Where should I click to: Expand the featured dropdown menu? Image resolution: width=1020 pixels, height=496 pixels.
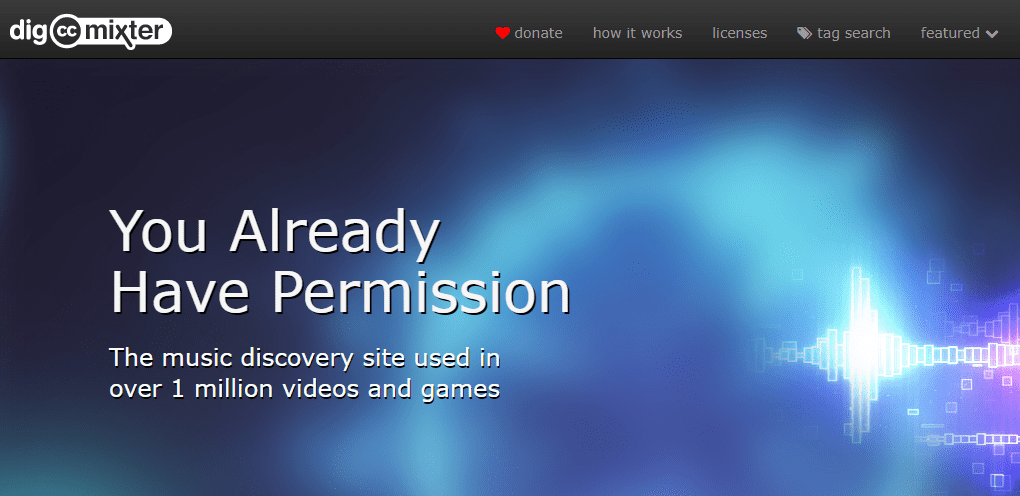pyautogui.click(x=960, y=33)
